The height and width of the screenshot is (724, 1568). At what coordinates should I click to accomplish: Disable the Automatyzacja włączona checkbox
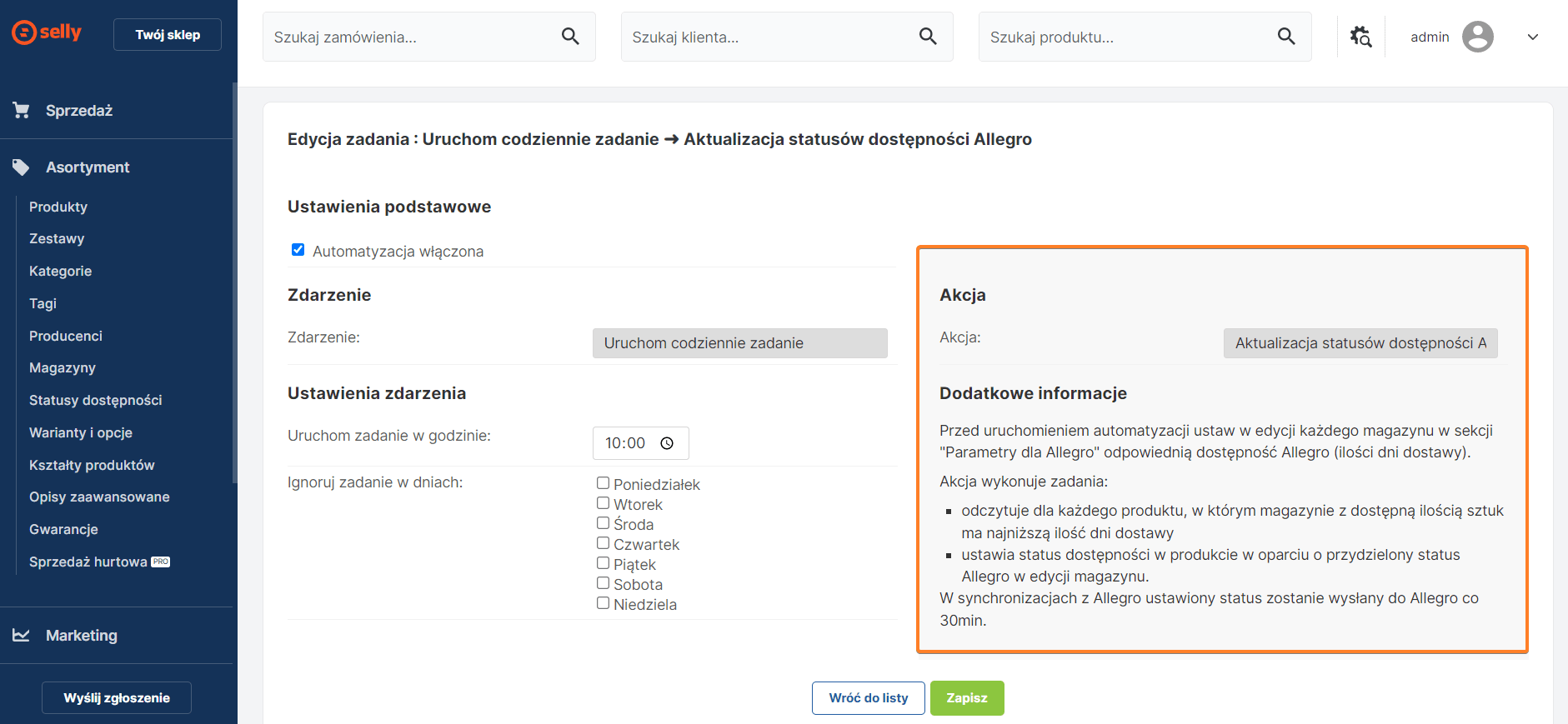(298, 250)
